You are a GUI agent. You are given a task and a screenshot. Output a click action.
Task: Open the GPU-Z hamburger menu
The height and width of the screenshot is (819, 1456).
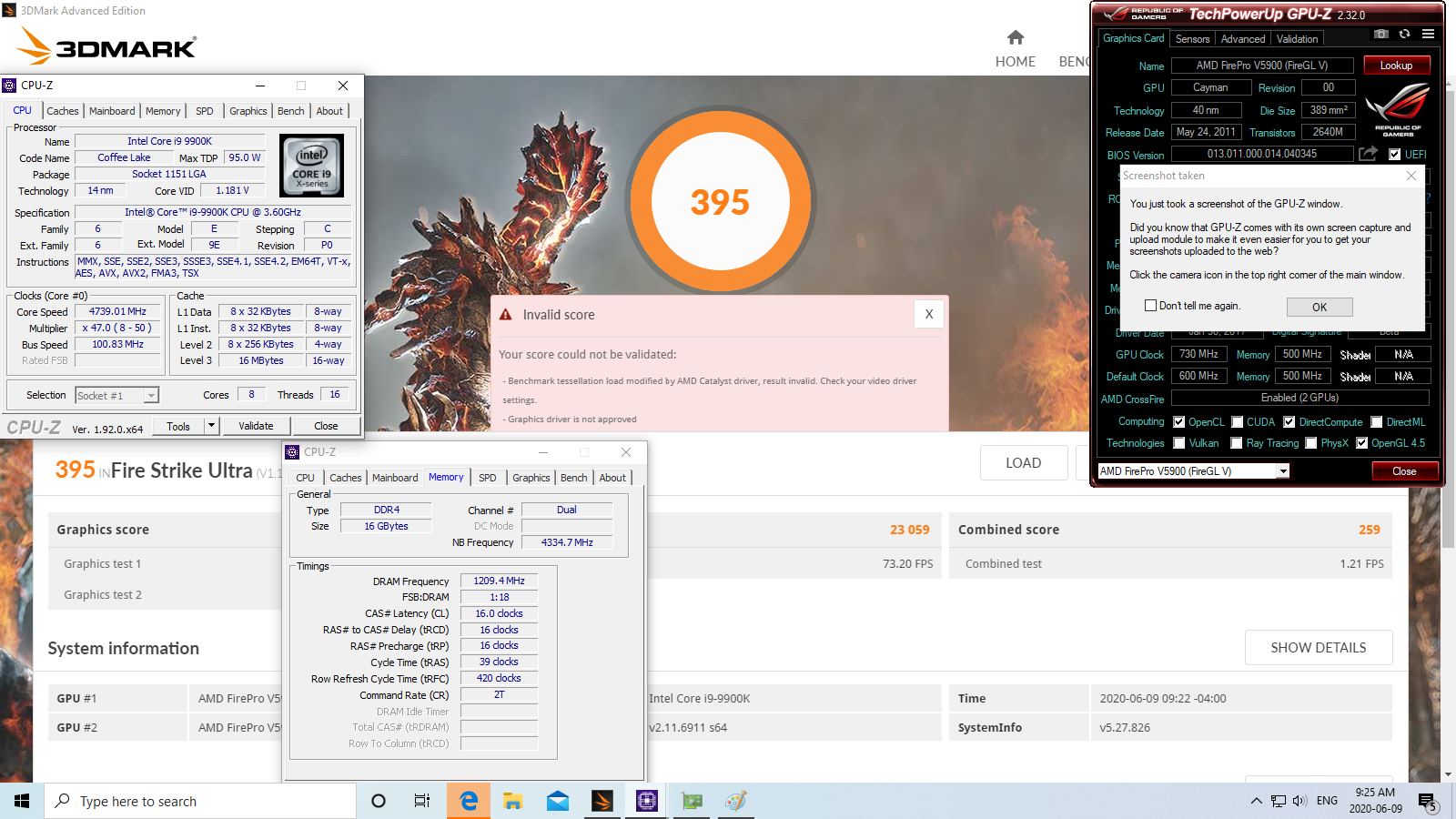coord(1428,35)
